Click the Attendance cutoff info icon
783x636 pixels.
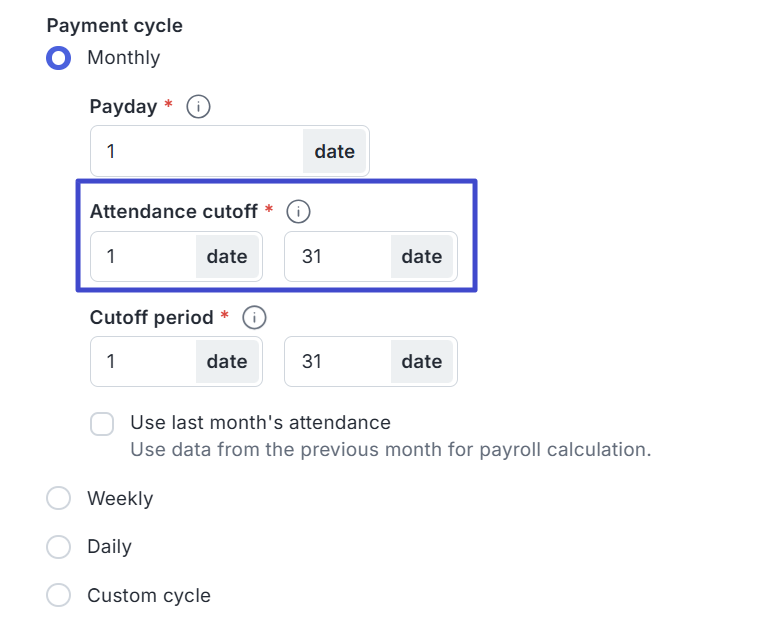click(299, 211)
